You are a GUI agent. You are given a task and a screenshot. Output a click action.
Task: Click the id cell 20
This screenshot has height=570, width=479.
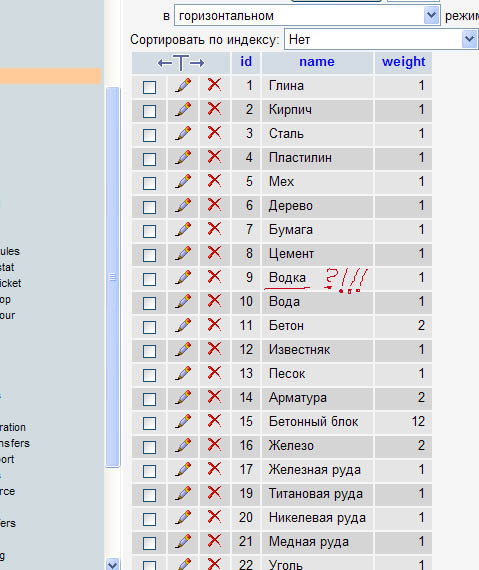click(x=246, y=518)
